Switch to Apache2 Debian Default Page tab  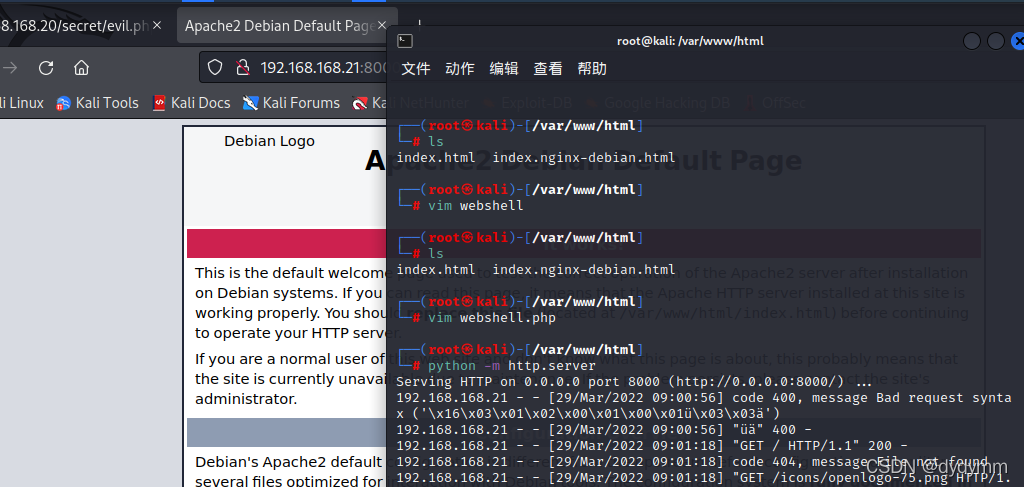[x=280, y=26]
